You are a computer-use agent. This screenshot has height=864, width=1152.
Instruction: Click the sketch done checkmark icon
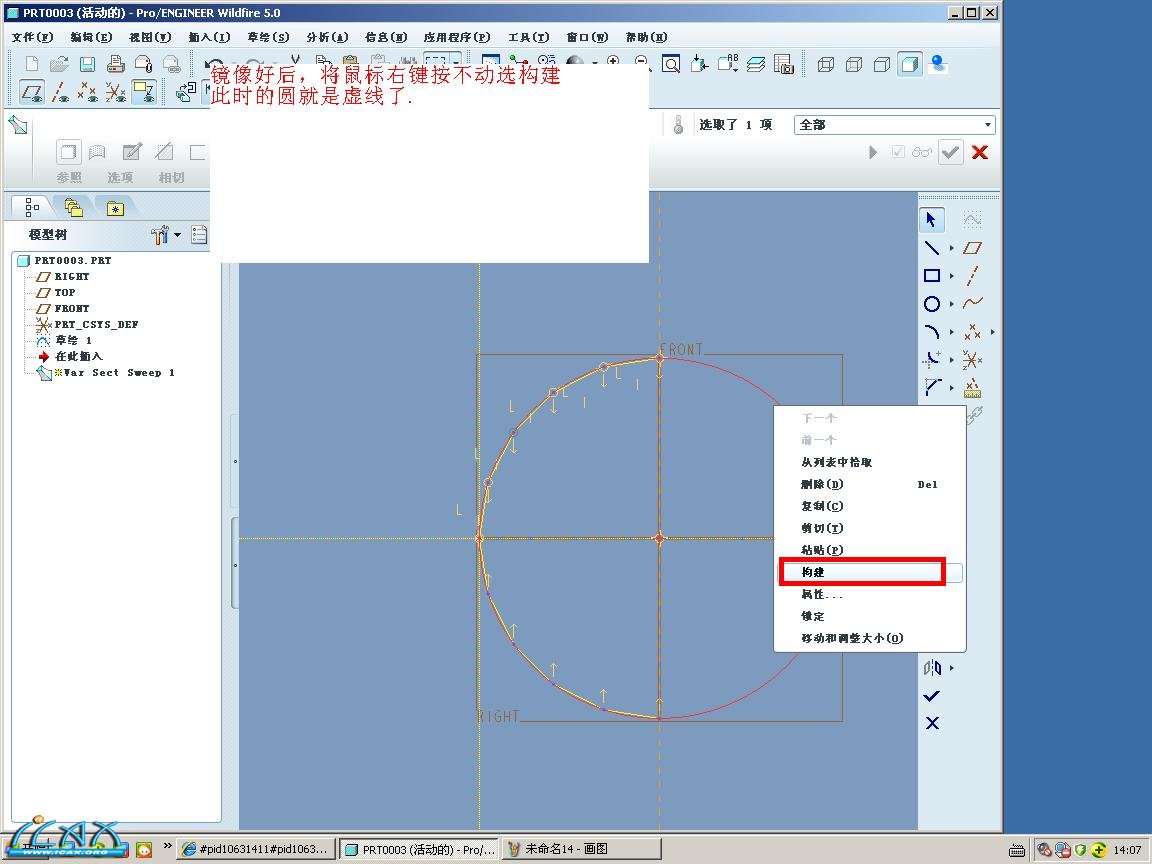coord(932,696)
